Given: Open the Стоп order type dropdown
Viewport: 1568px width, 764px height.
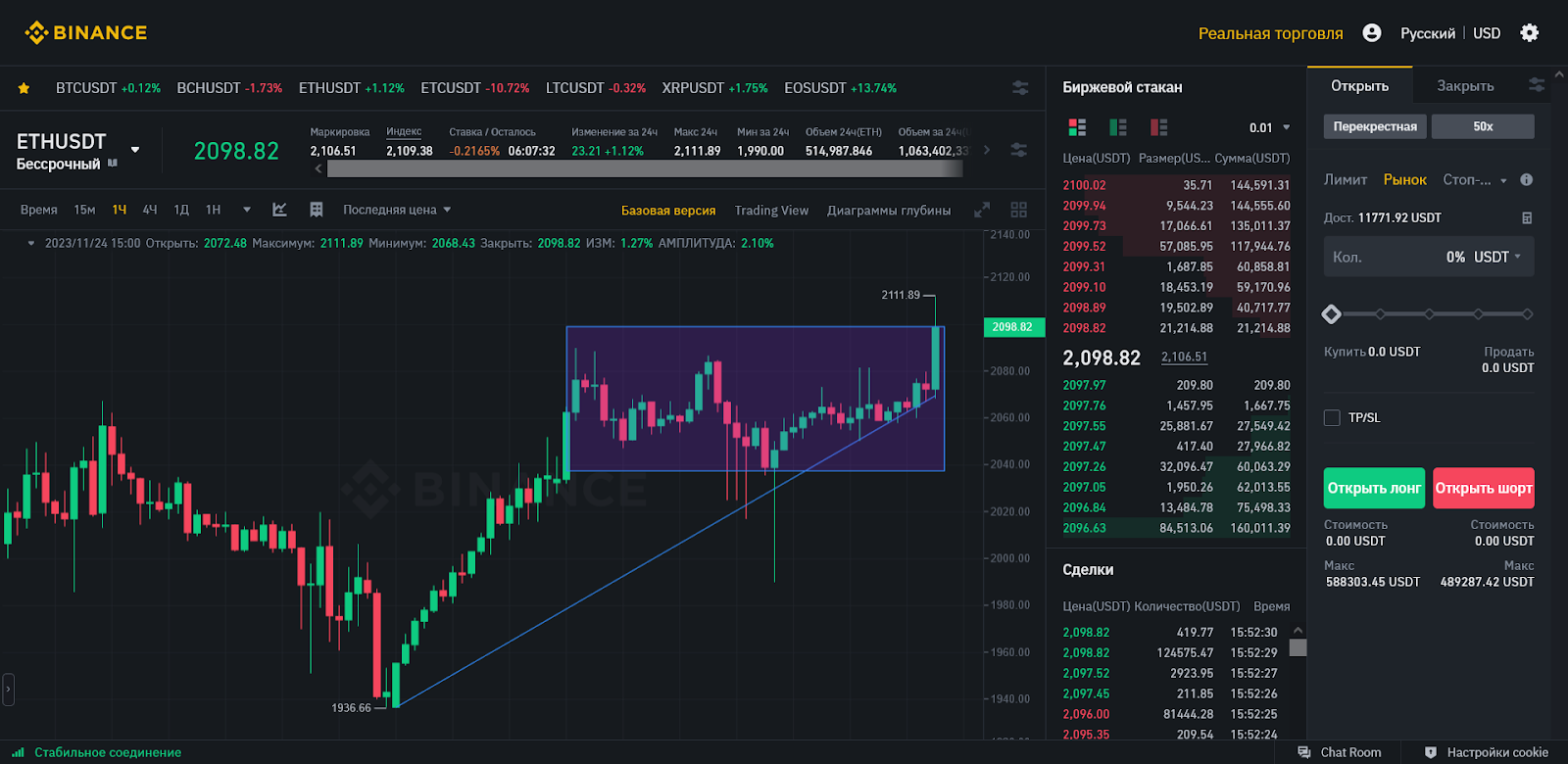Looking at the screenshot, I should click(1475, 180).
